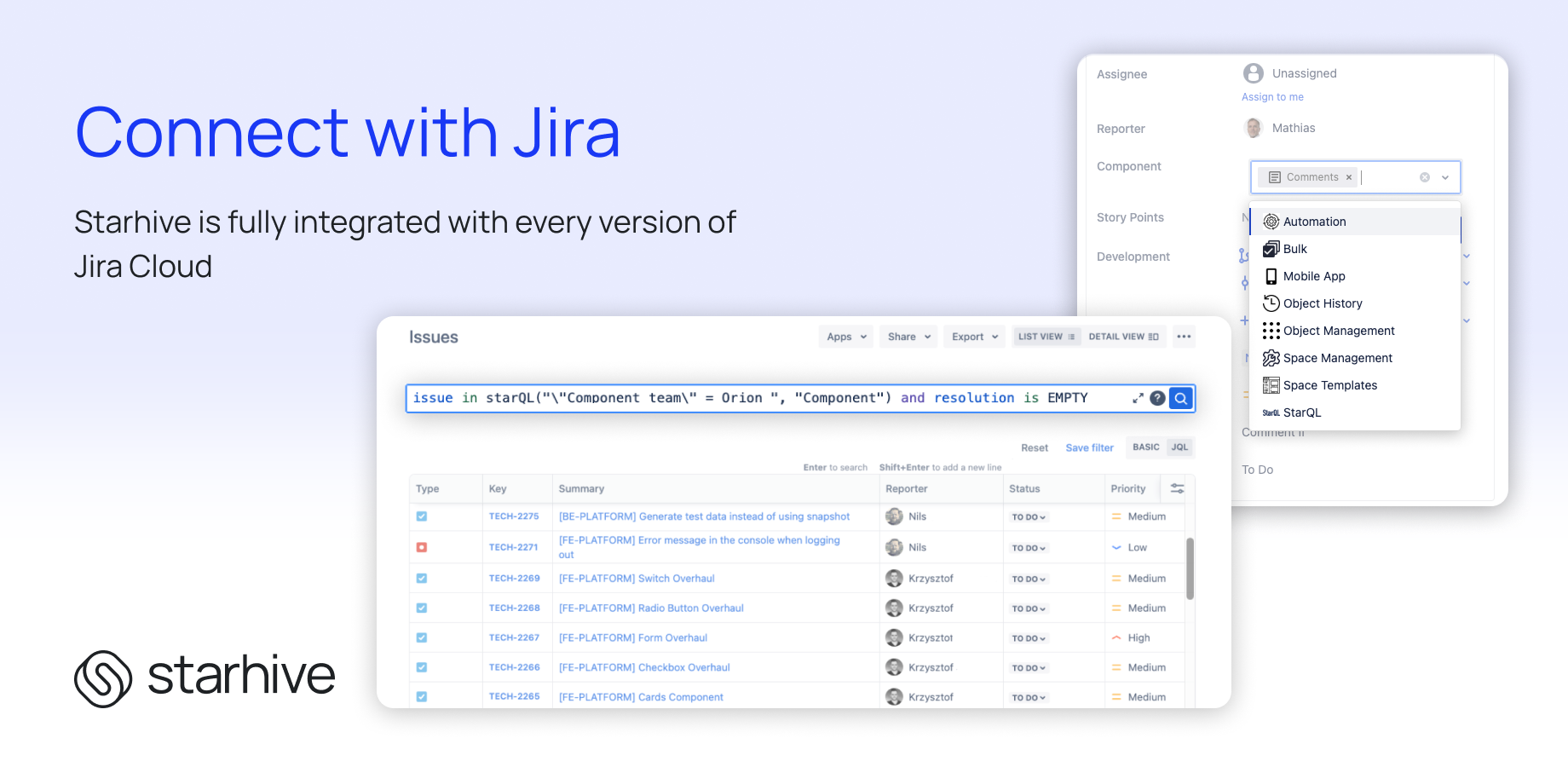This screenshot has height=767, width=1568.
Task: Click the Medium priority icon for TECH-2275
Action: click(x=1116, y=516)
